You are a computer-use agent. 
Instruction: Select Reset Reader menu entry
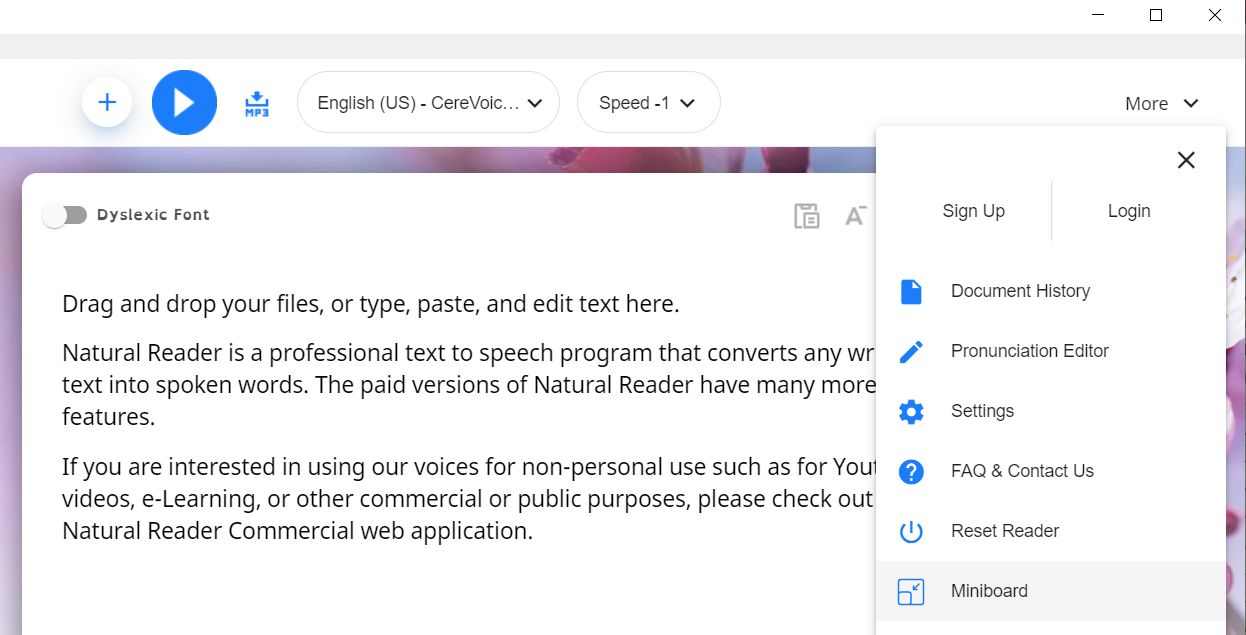coord(1051,531)
